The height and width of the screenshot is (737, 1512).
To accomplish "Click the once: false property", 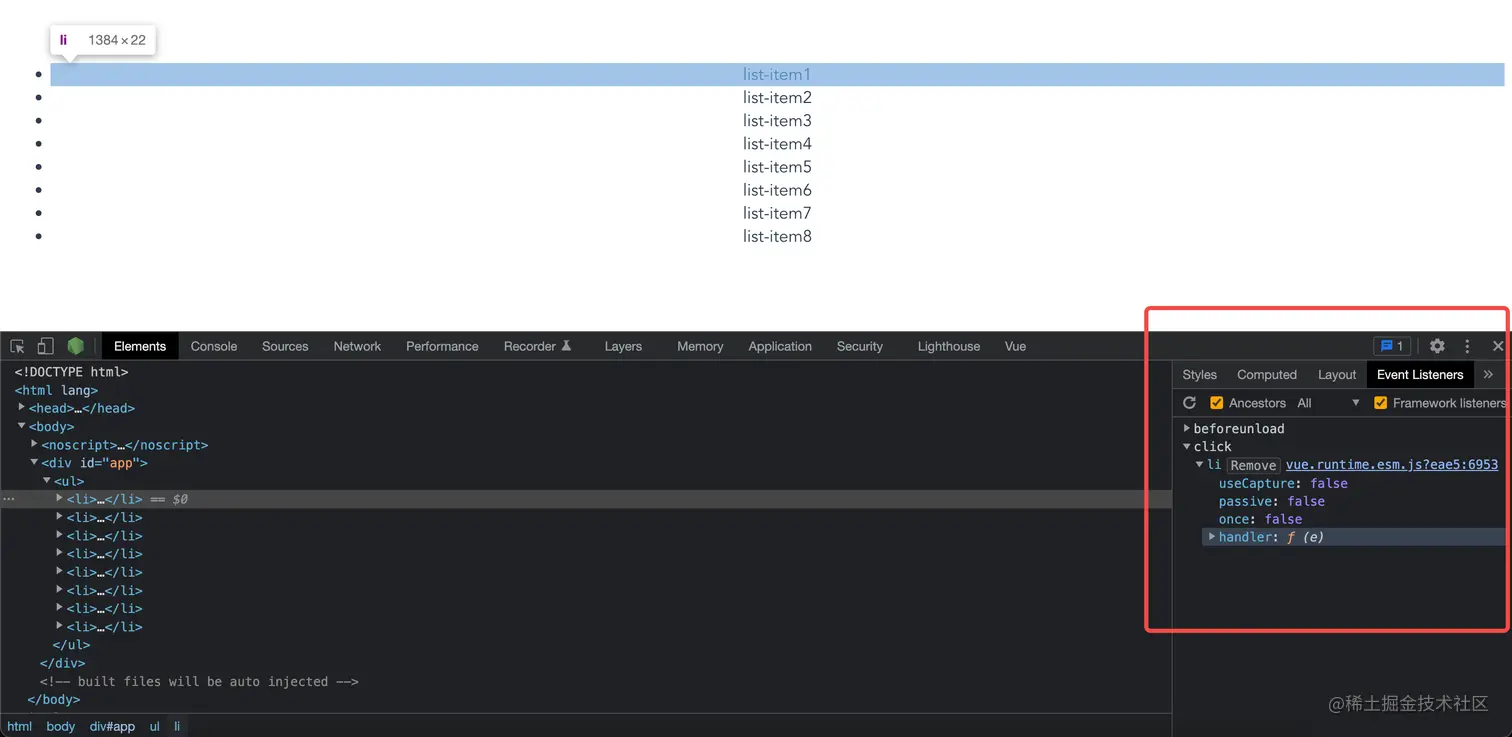I will coord(1260,519).
